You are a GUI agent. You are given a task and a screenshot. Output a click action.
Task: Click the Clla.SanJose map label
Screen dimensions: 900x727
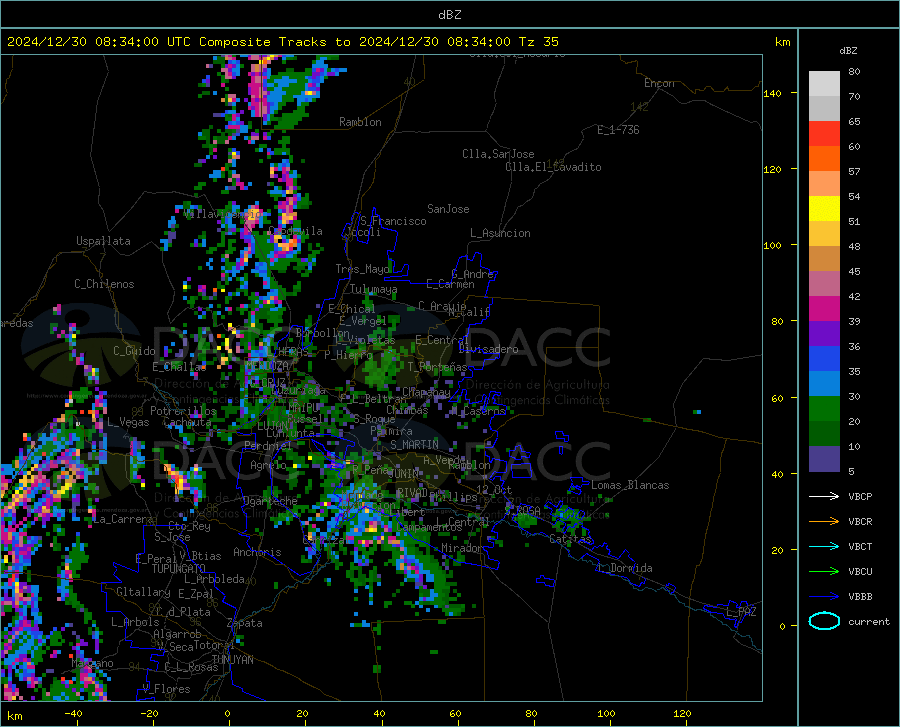498,154
